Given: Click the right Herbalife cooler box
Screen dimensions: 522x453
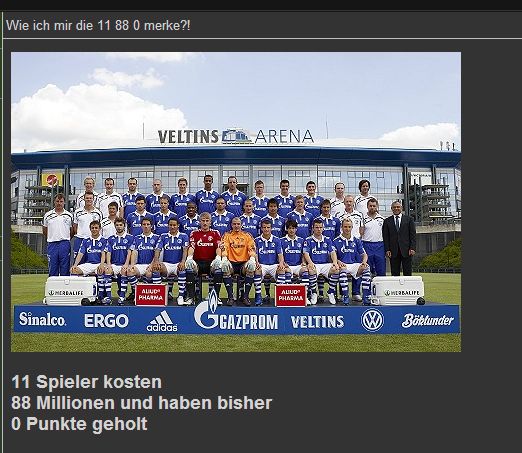Looking at the screenshot, I should tap(398, 291).
